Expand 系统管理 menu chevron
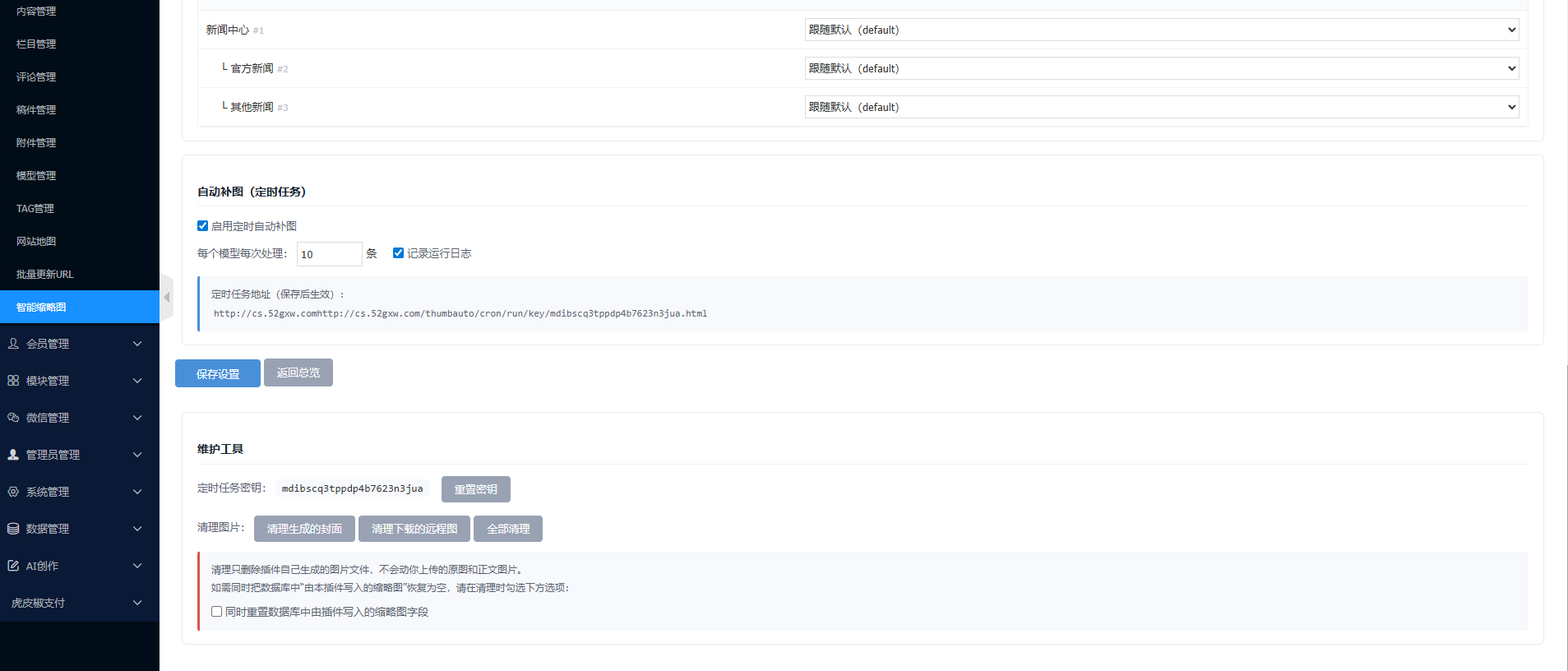The image size is (1568, 671). (137, 492)
